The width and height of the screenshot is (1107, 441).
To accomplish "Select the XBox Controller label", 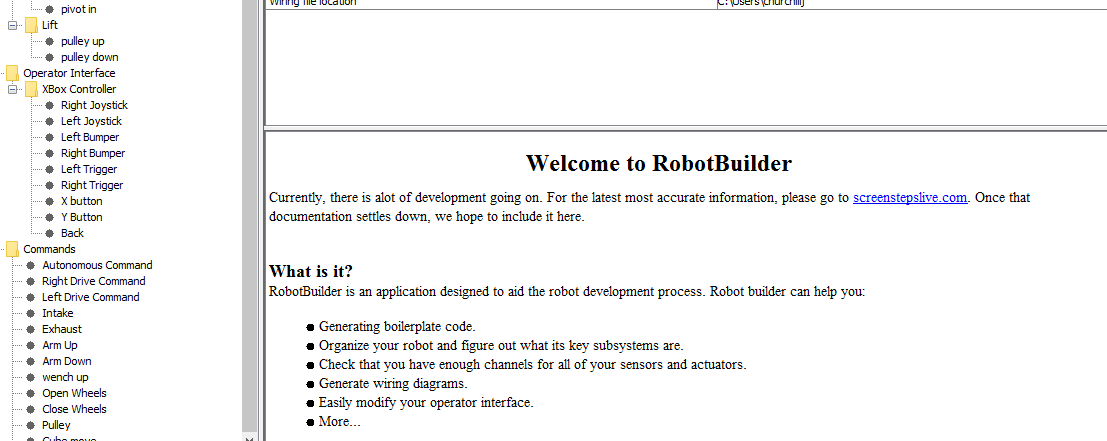I will tap(79, 90).
